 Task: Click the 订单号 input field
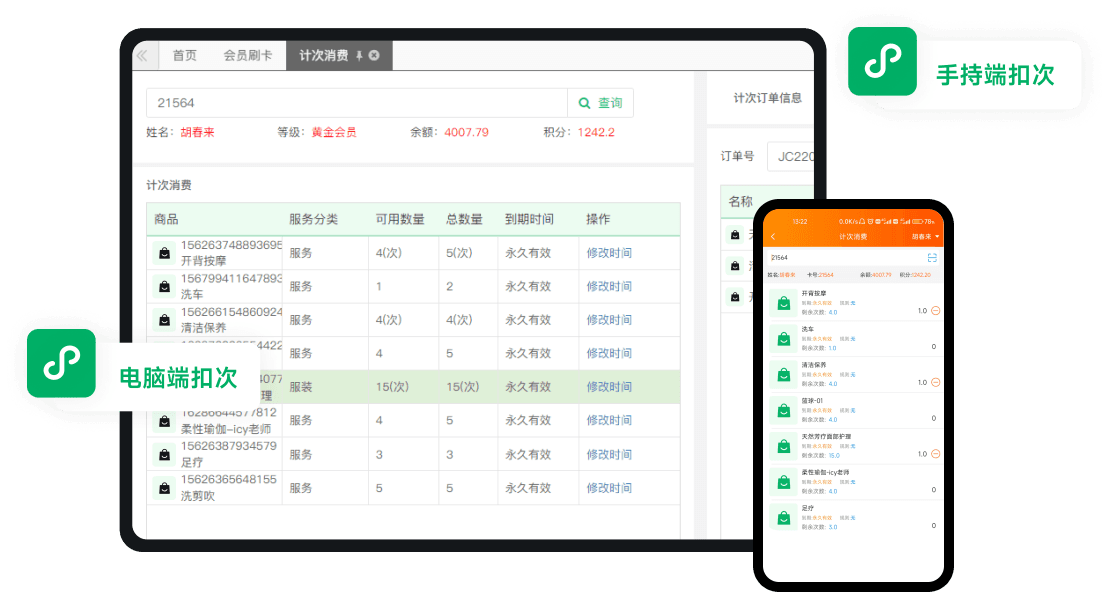point(790,156)
